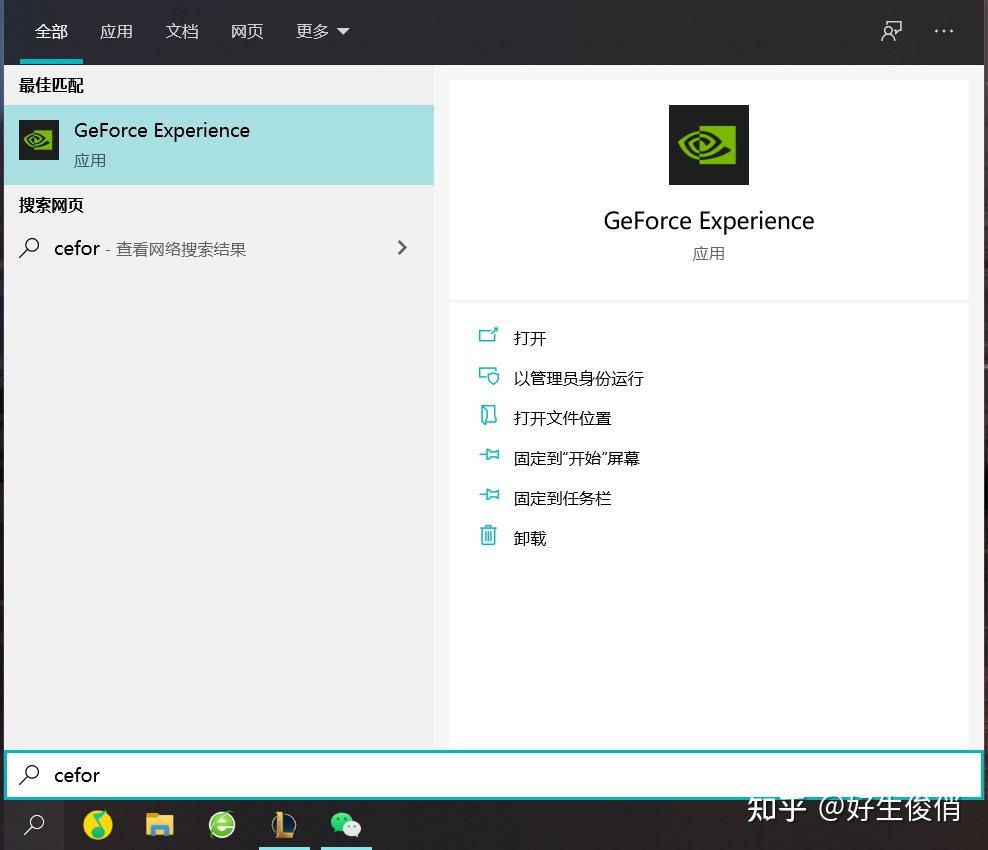Open WeChat from the taskbar

[345, 825]
